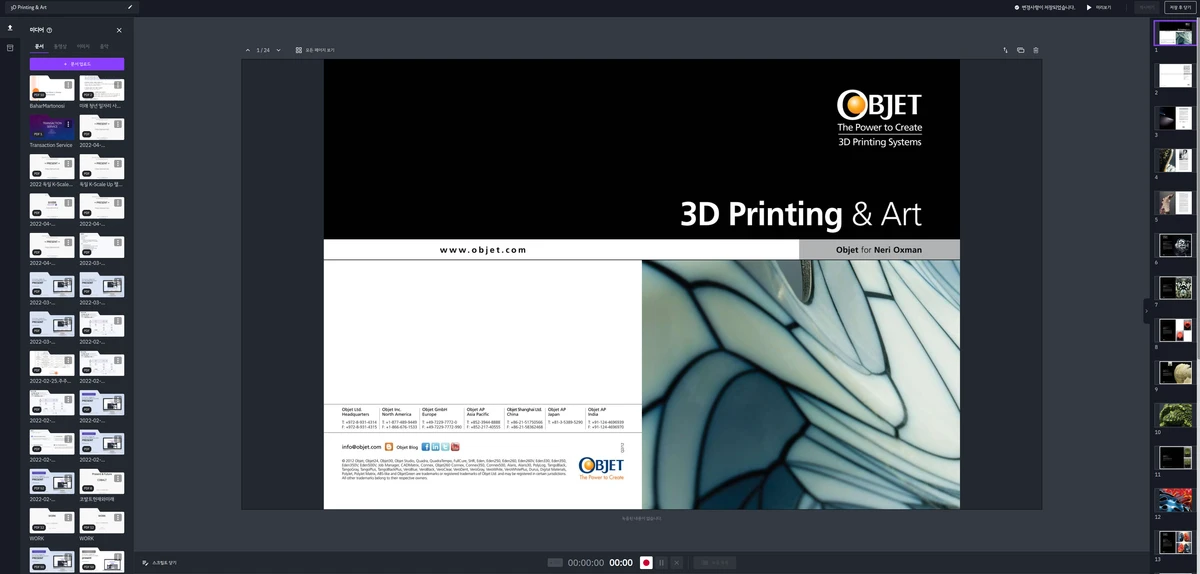This screenshot has width=1200, height=574.
Task: Open BaharMartonosi file options menu
Action: click(69, 84)
